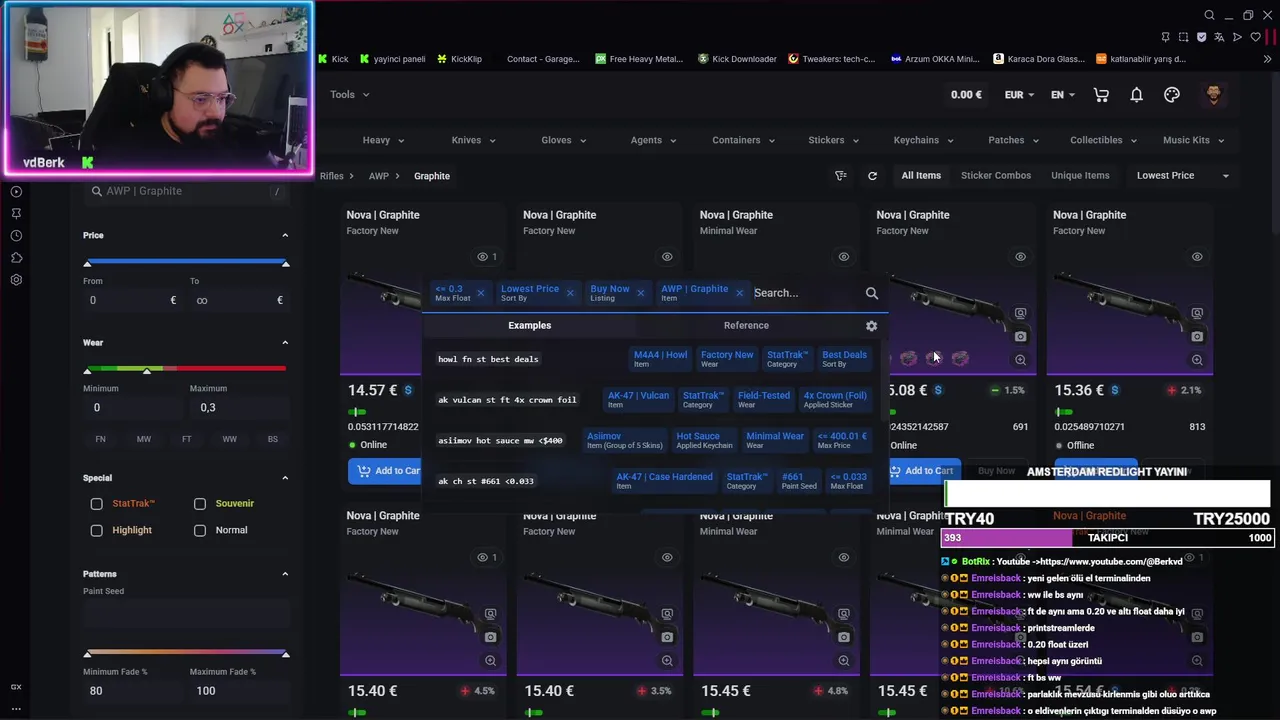Open browser sidebar history clock icon
1280x720 pixels.
point(16,236)
